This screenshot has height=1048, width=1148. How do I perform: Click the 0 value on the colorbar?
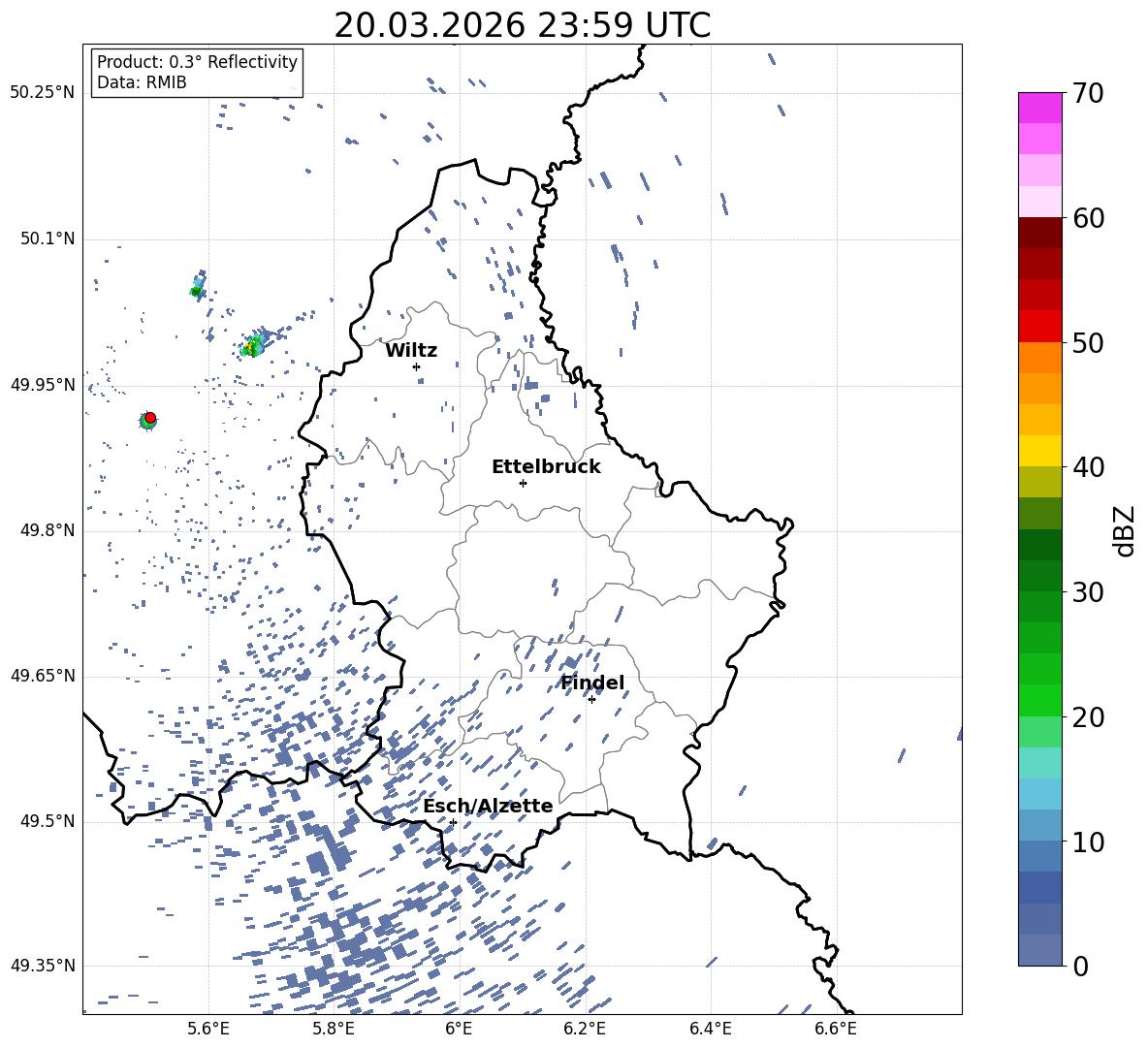pos(1080,966)
